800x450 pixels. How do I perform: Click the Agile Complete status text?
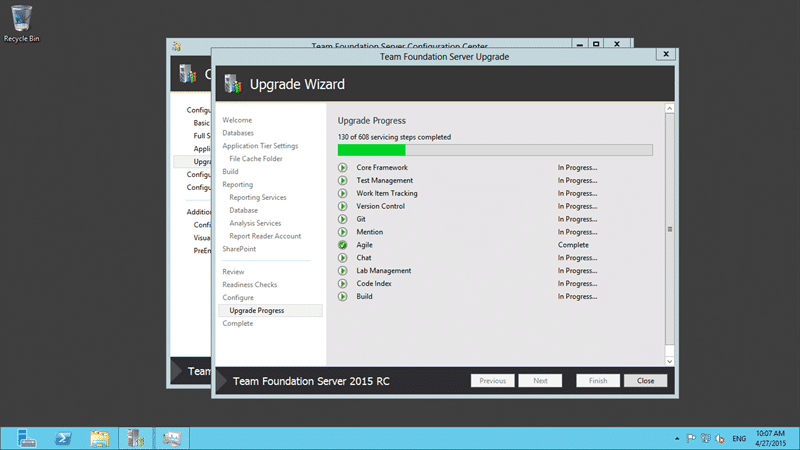tap(573, 245)
